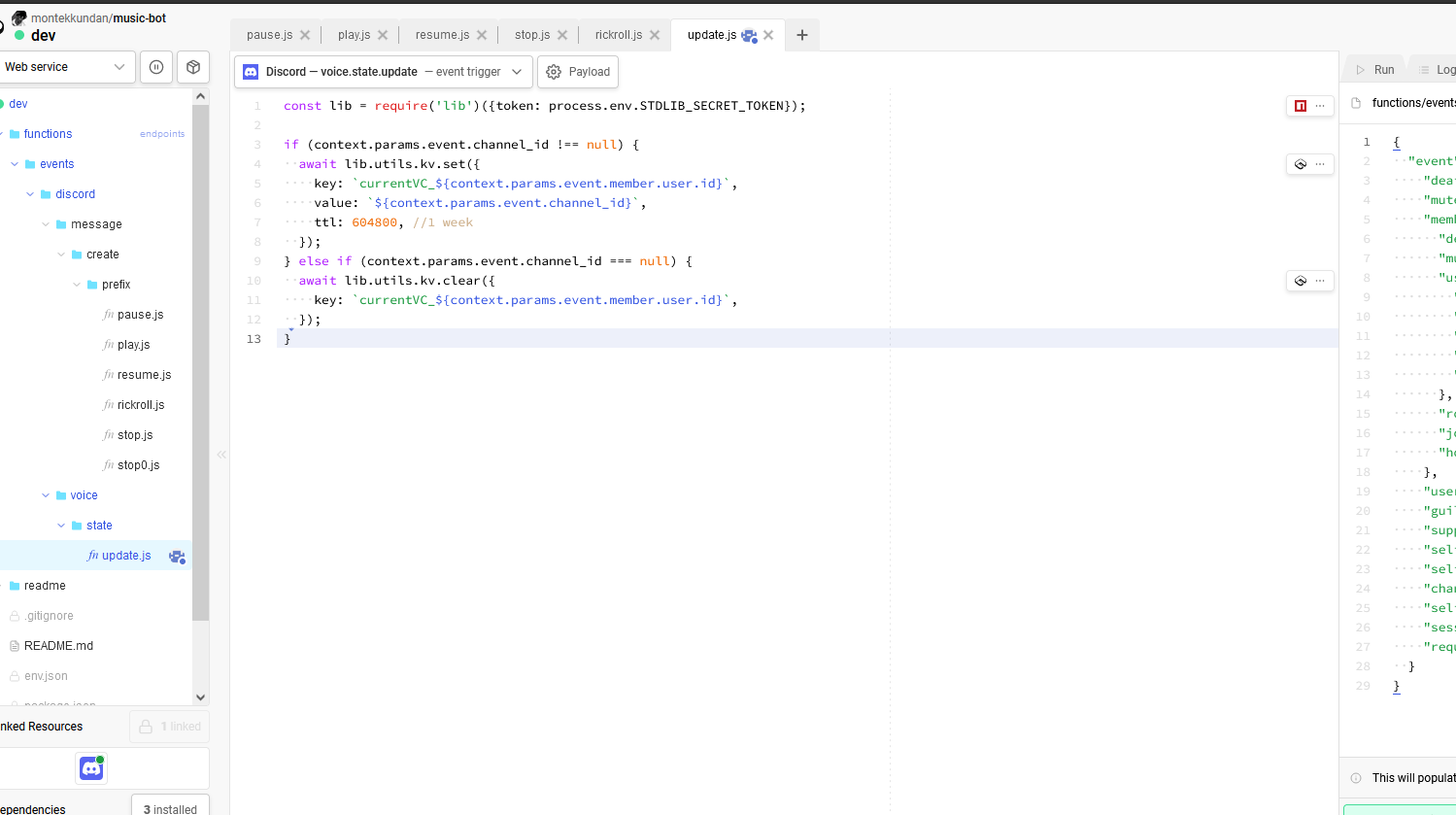This screenshot has width=1456, height=815.
Task: Open .gitignore in the file tree
Action: [49, 616]
